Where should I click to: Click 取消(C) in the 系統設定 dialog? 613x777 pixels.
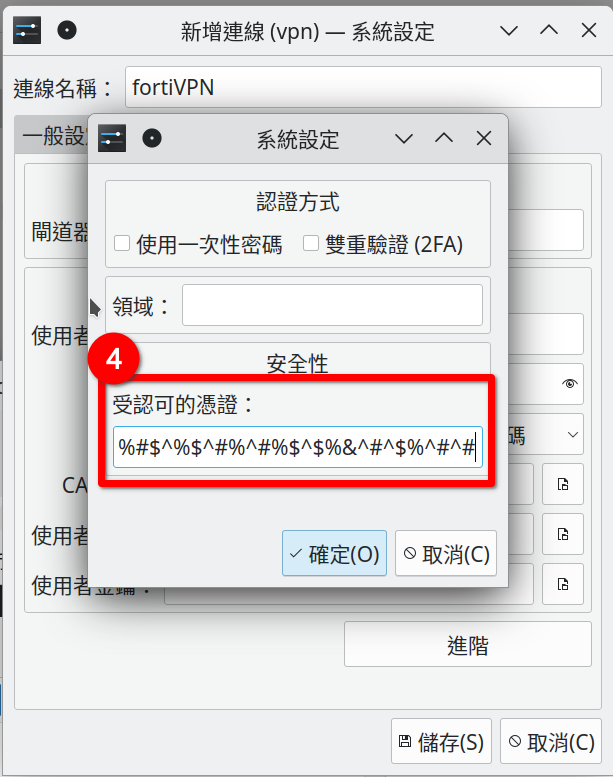446,554
